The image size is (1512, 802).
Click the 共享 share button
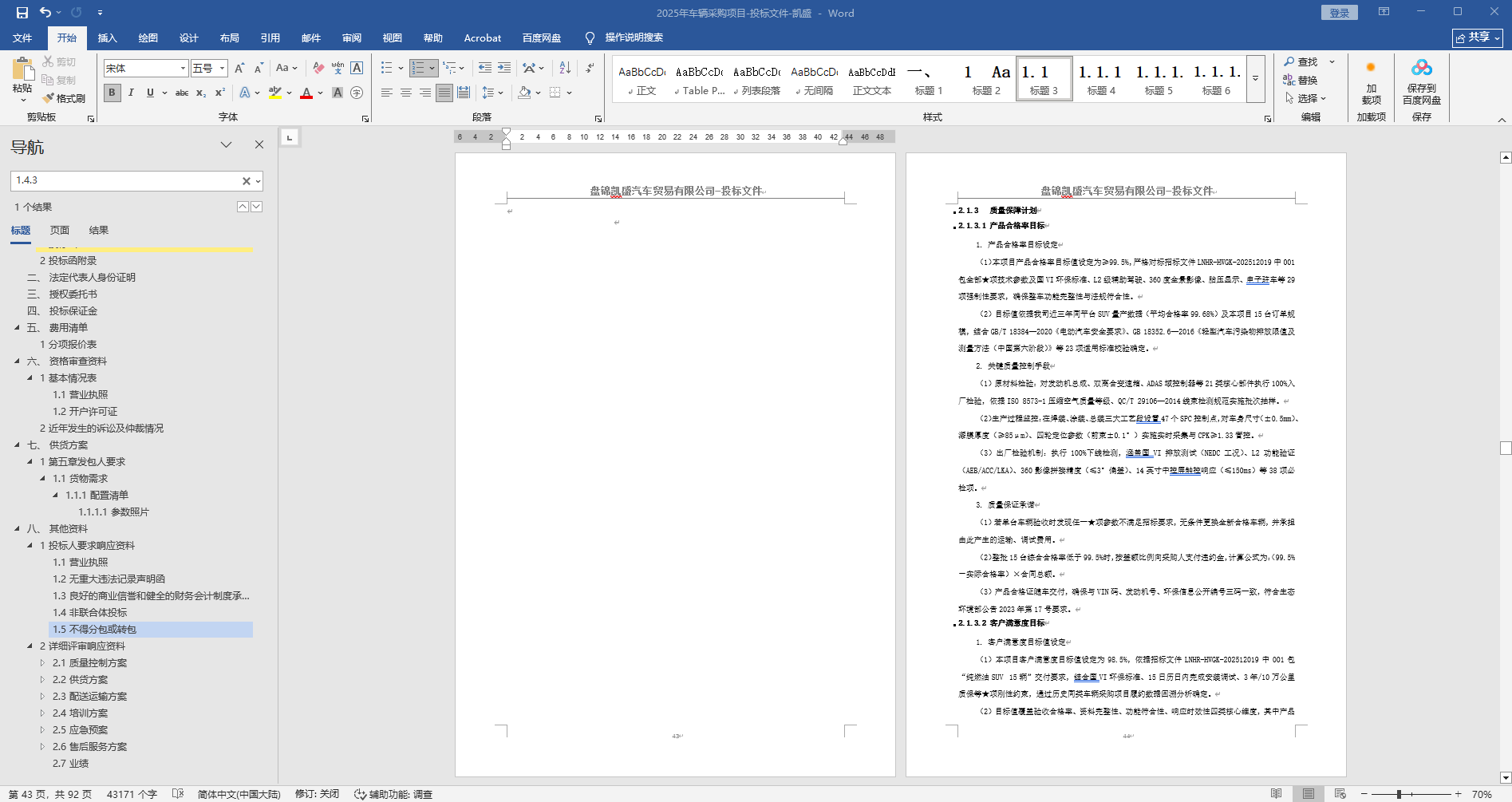point(1477,38)
